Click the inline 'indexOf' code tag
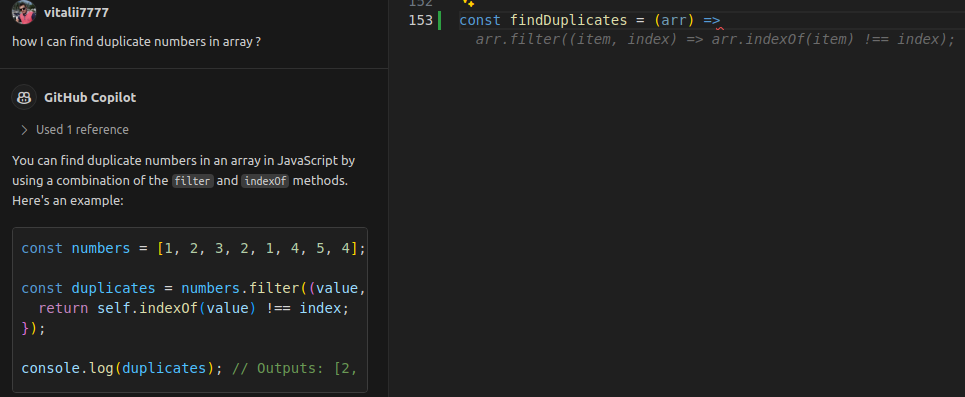Image resolution: width=965 pixels, height=397 pixels. (265, 181)
